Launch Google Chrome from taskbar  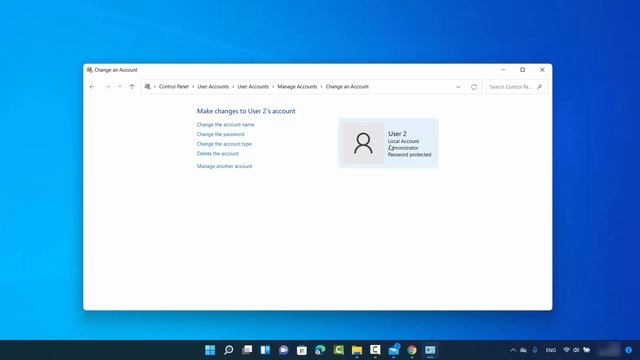click(x=412, y=350)
